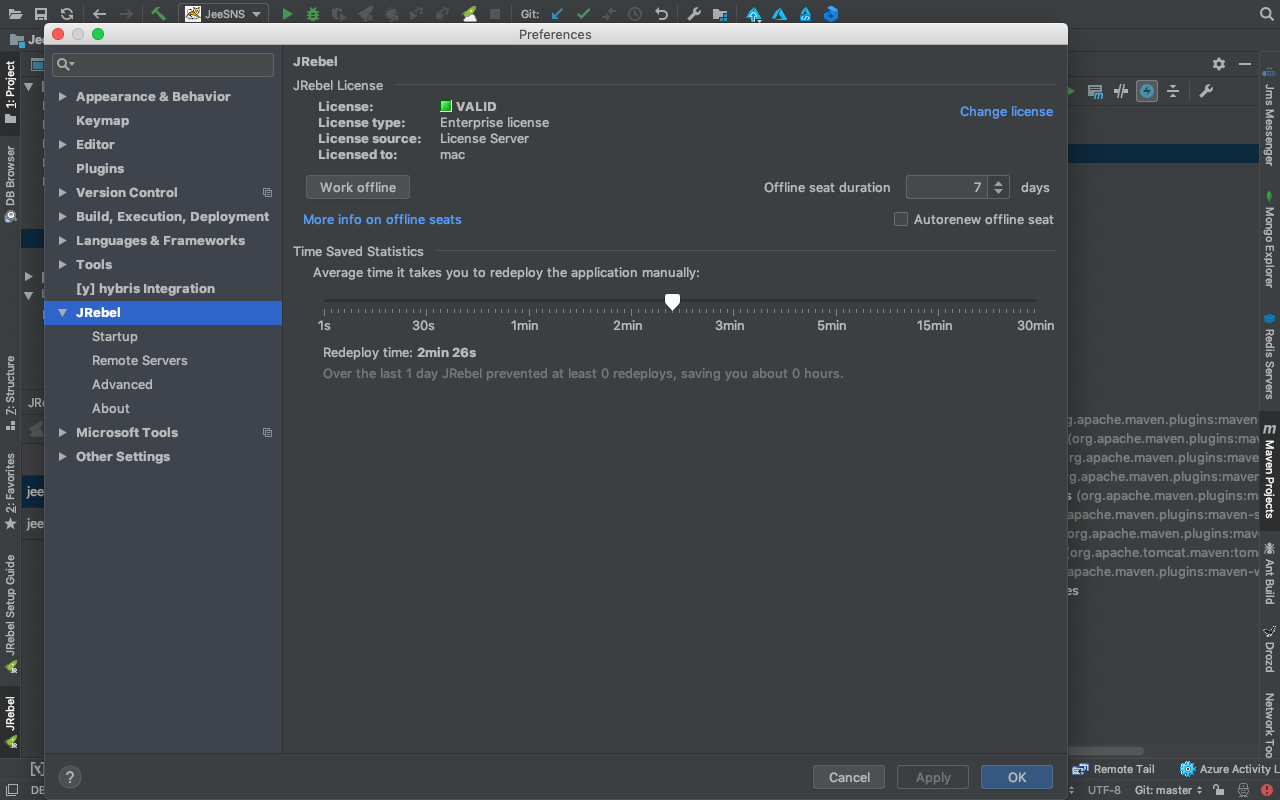Click the Back navigation arrow

[99, 14]
